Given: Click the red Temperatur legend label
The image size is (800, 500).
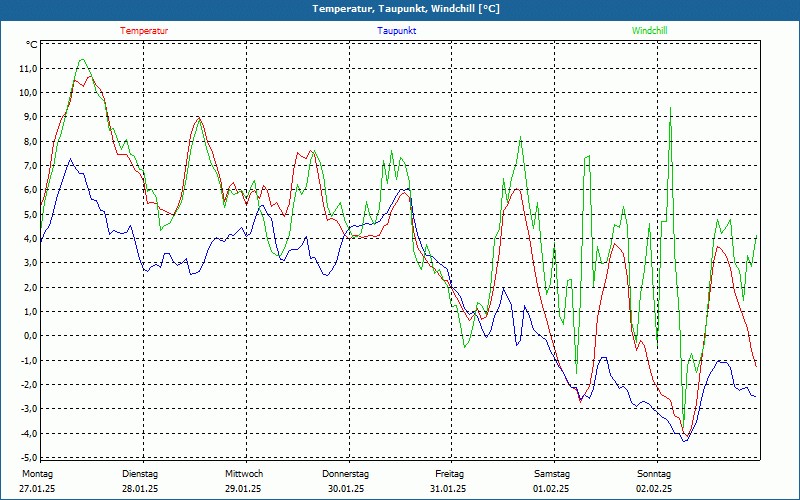Looking at the screenshot, I should [x=144, y=31].
